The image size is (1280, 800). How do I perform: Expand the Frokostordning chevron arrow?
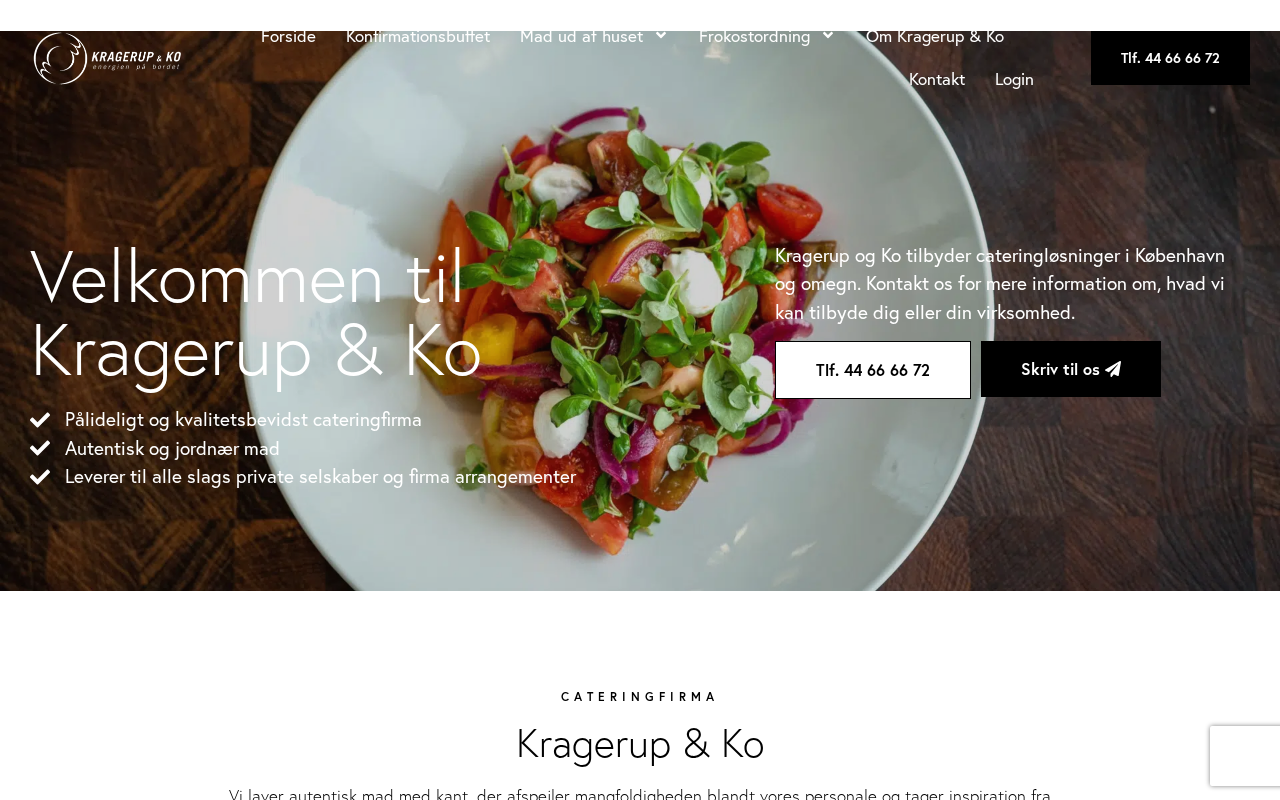click(x=828, y=36)
